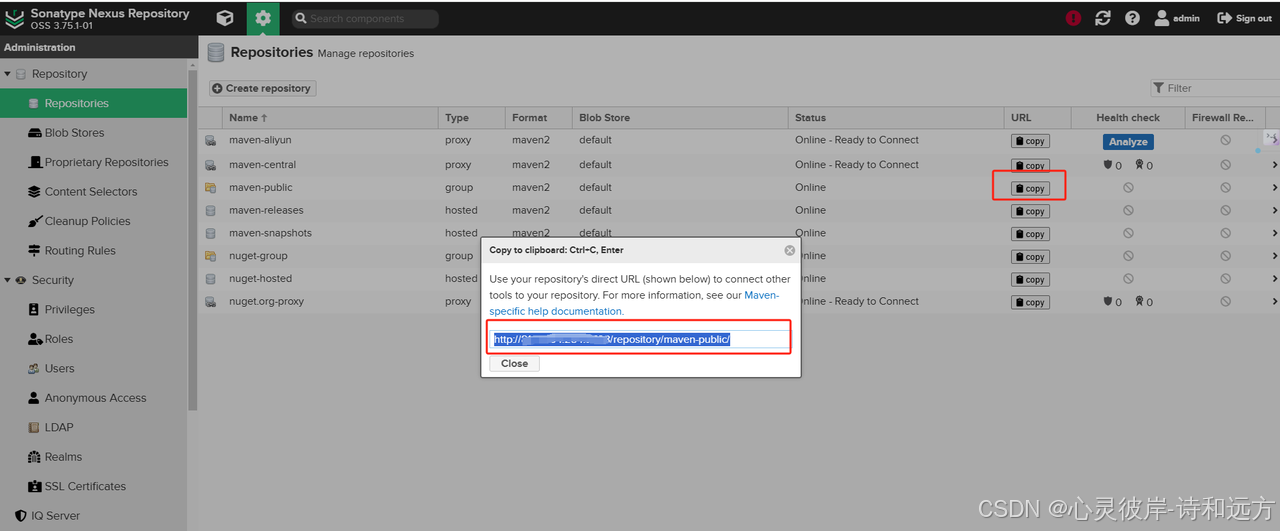This screenshot has height=531, width=1280.
Task: Click the repository URL text field
Action: [640, 339]
